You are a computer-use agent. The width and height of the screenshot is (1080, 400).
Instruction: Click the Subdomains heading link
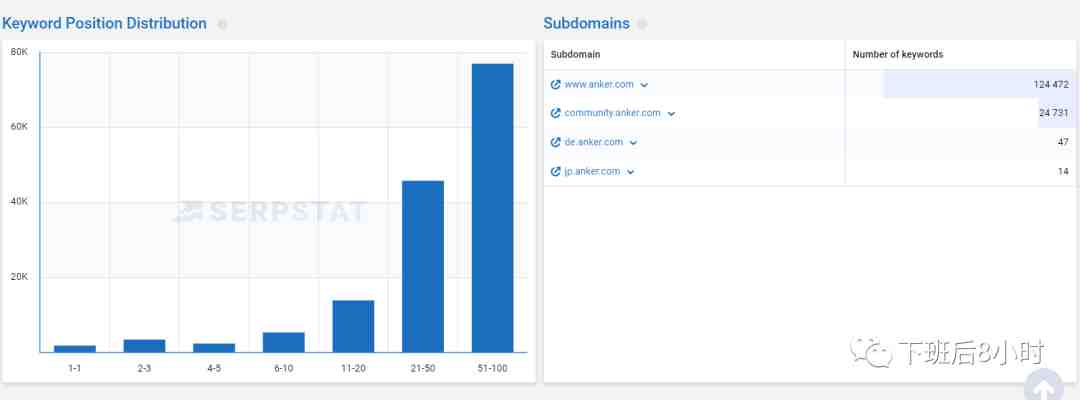(586, 23)
